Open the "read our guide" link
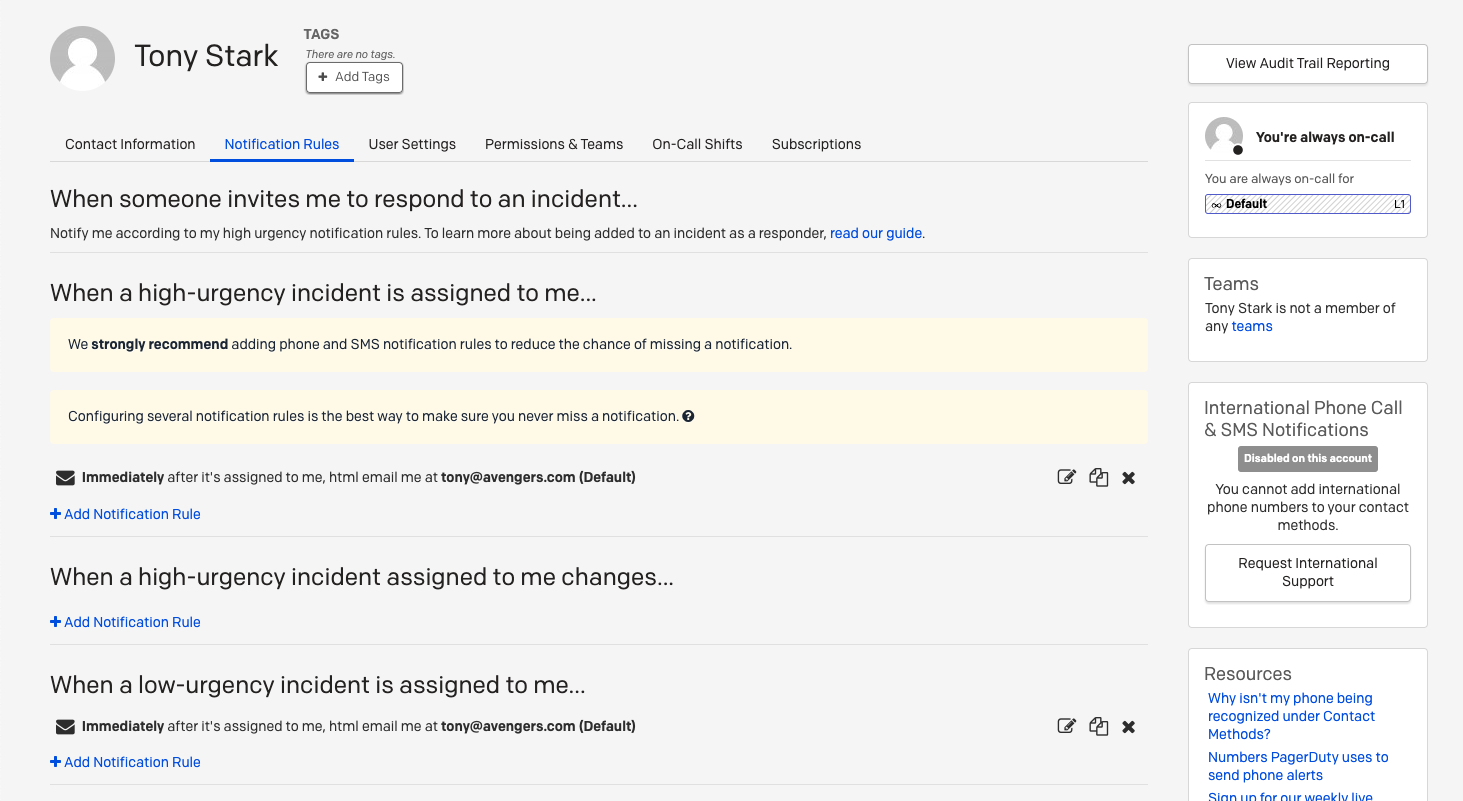 tap(875, 233)
